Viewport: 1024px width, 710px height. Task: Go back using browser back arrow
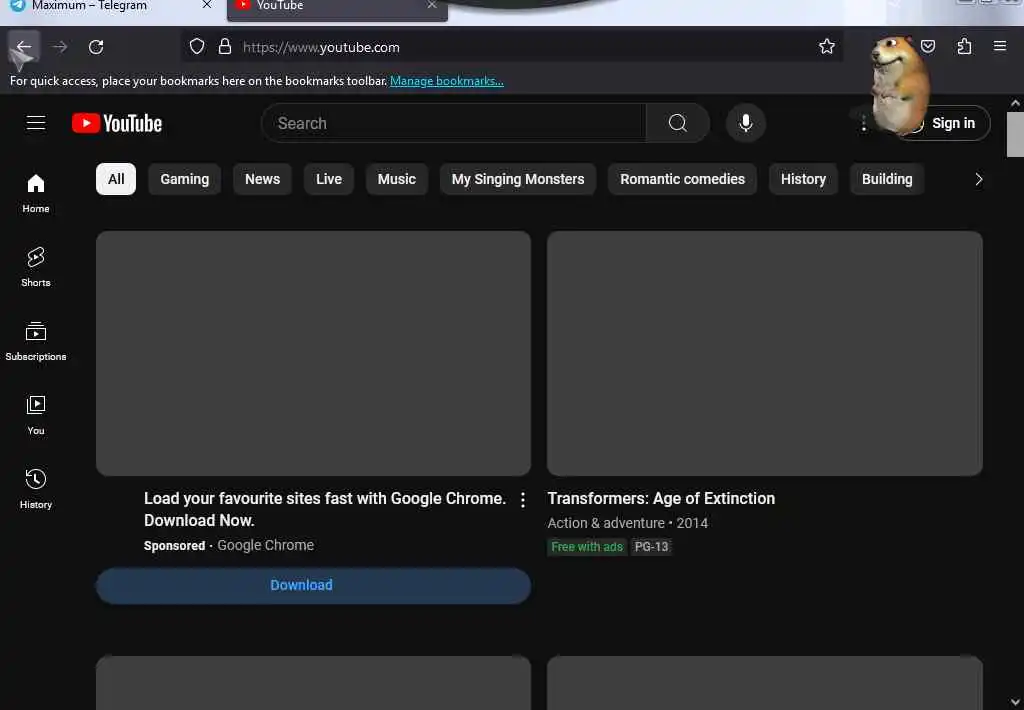click(x=24, y=47)
